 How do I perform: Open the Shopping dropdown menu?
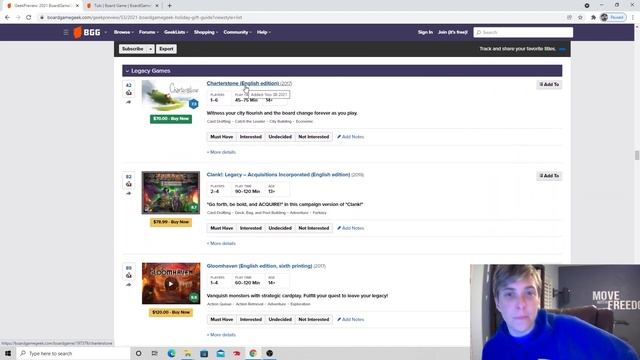point(206,32)
